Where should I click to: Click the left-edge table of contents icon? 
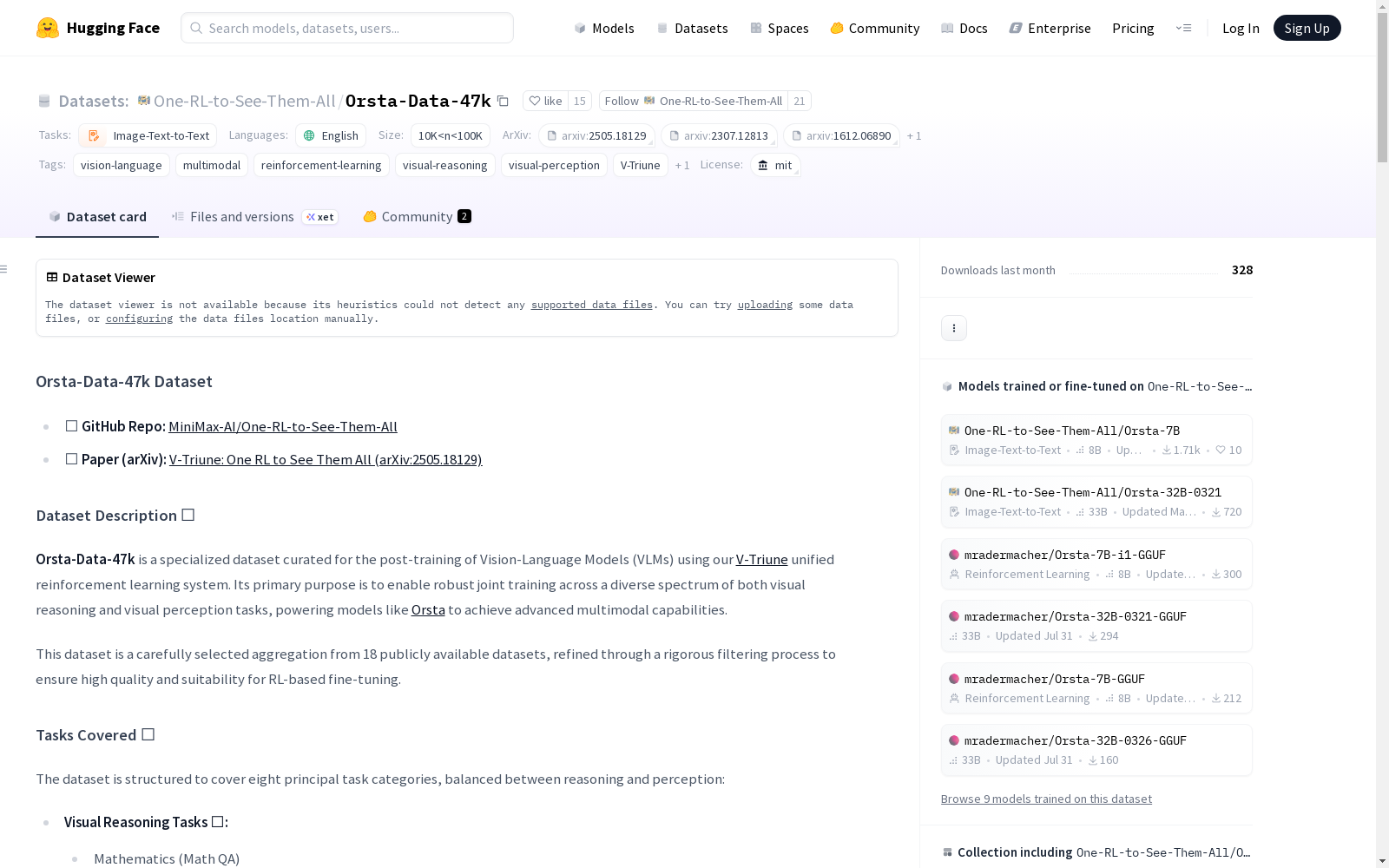tap(4, 269)
